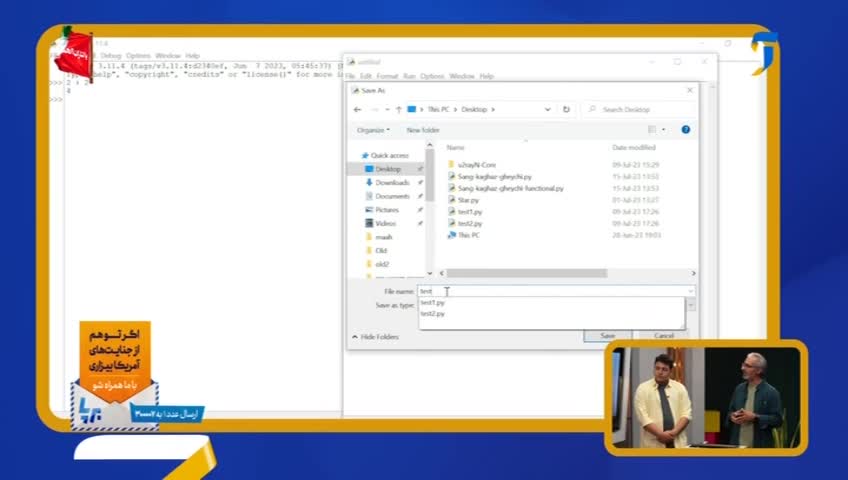
Task: Sort by Date modified column header
Action: tap(634, 148)
